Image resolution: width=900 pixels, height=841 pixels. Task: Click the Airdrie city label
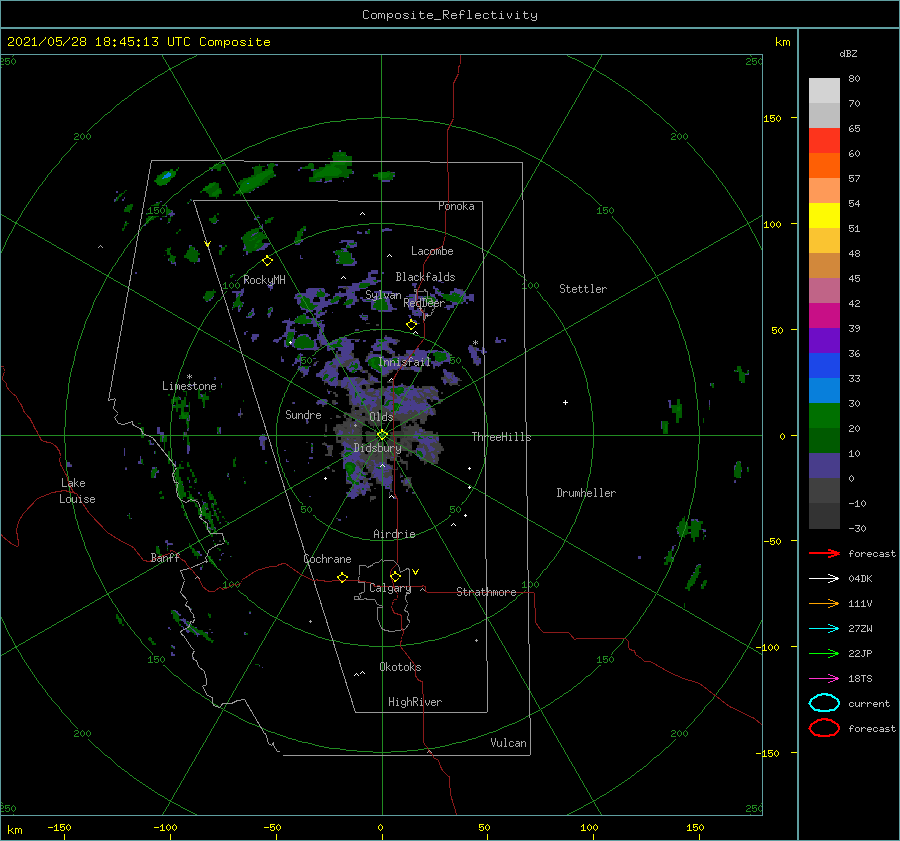[x=394, y=534]
